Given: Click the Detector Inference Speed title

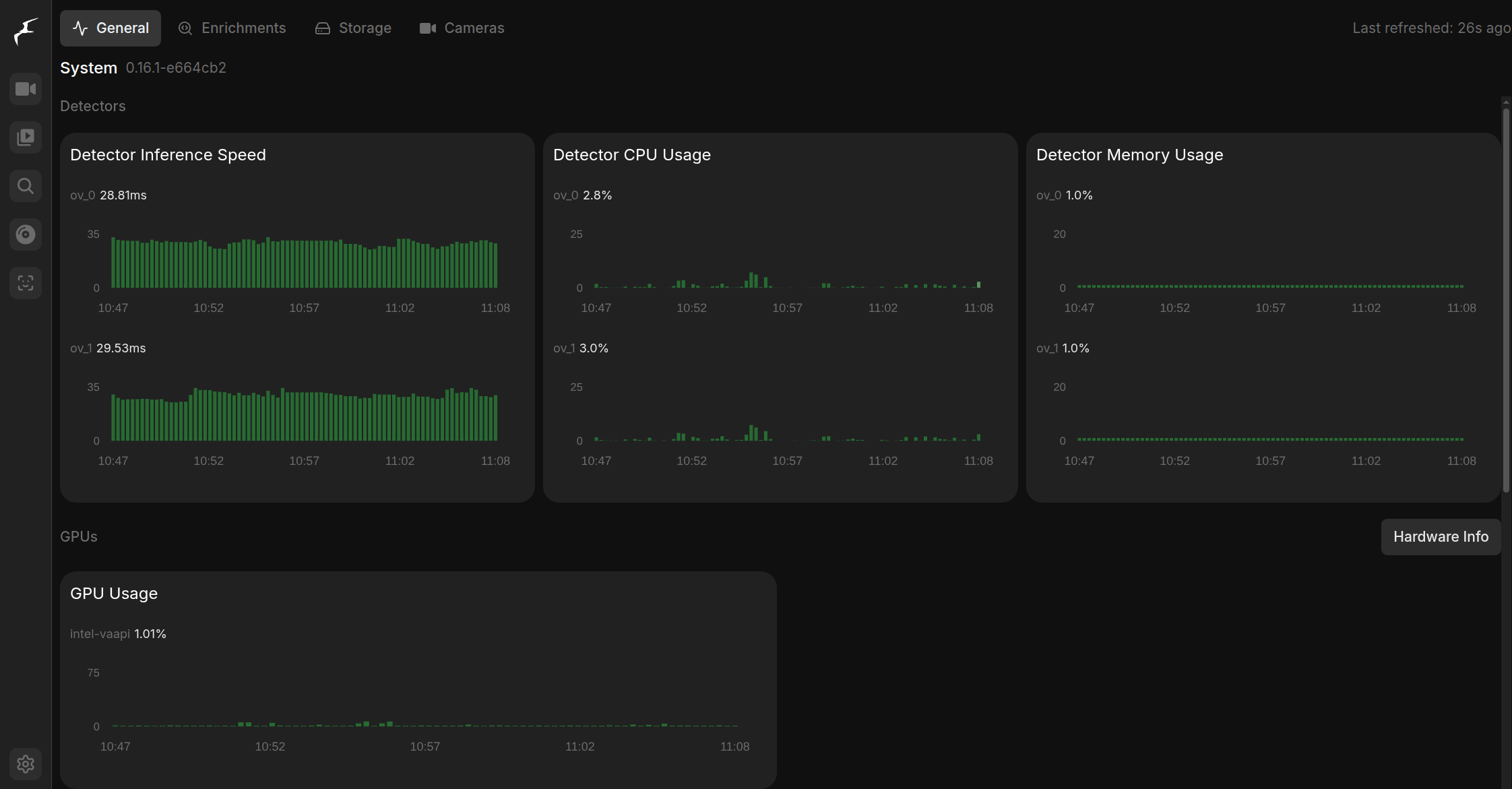Looking at the screenshot, I should [x=168, y=155].
